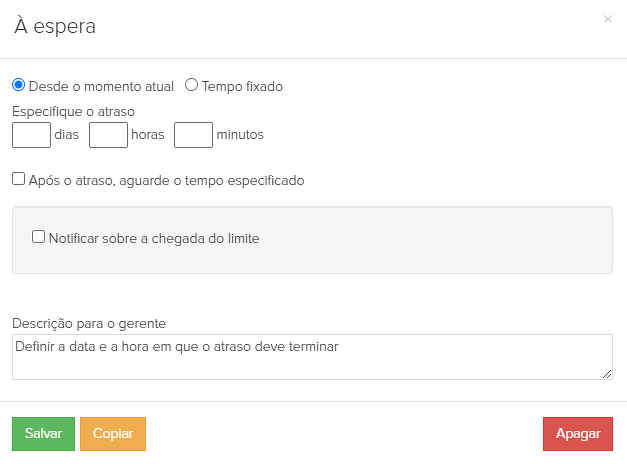Click the 'minutos' unit label

click(x=240, y=134)
